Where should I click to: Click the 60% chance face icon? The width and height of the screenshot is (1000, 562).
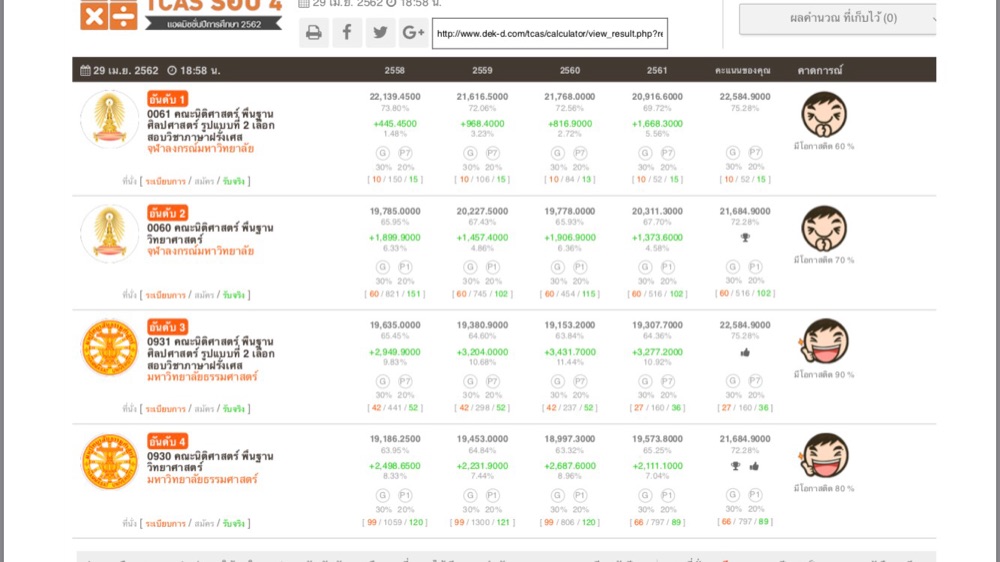tap(824, 115)
